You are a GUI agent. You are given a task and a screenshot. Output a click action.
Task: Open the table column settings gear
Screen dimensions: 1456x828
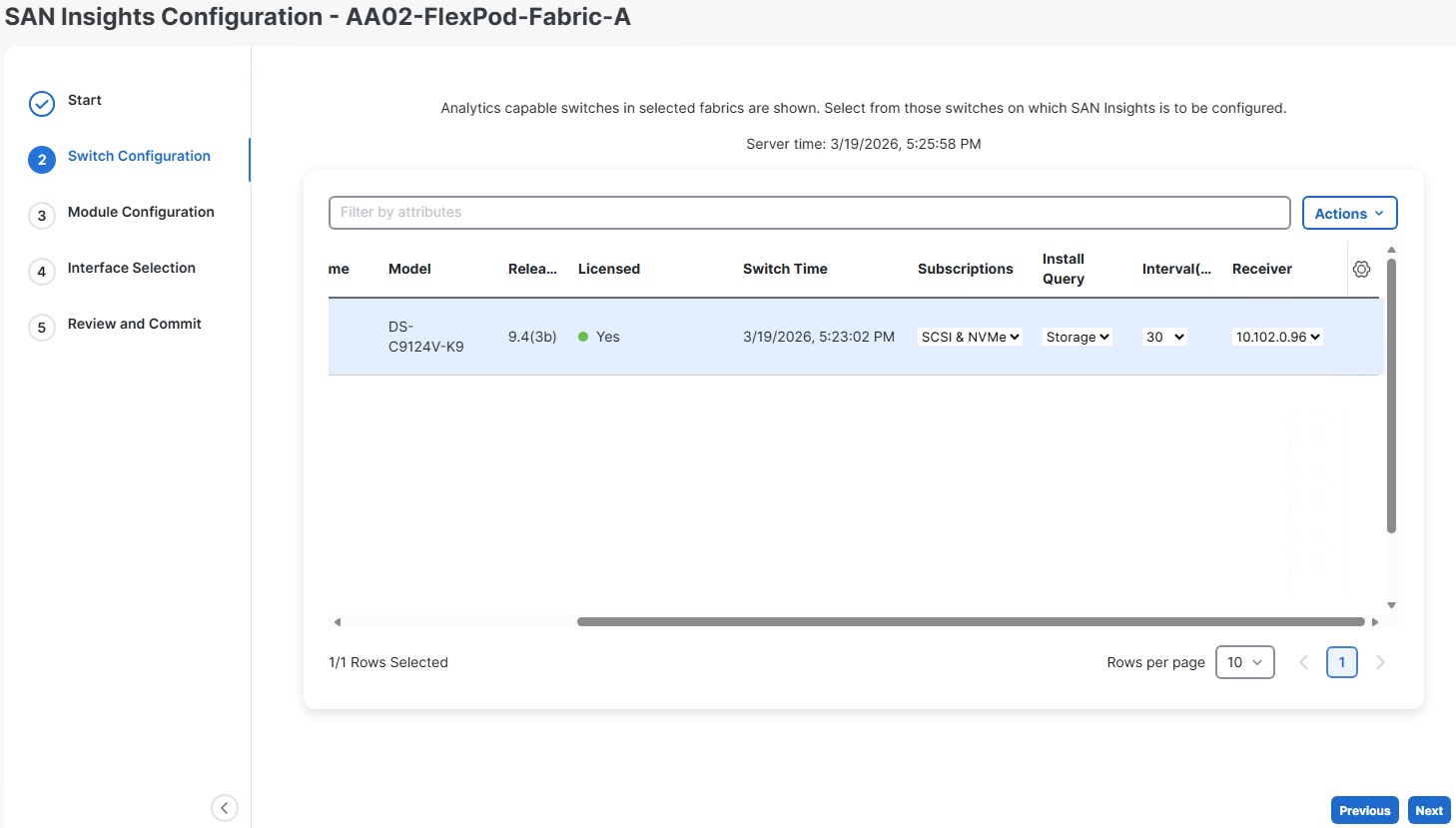click(x=1361, y=269)
